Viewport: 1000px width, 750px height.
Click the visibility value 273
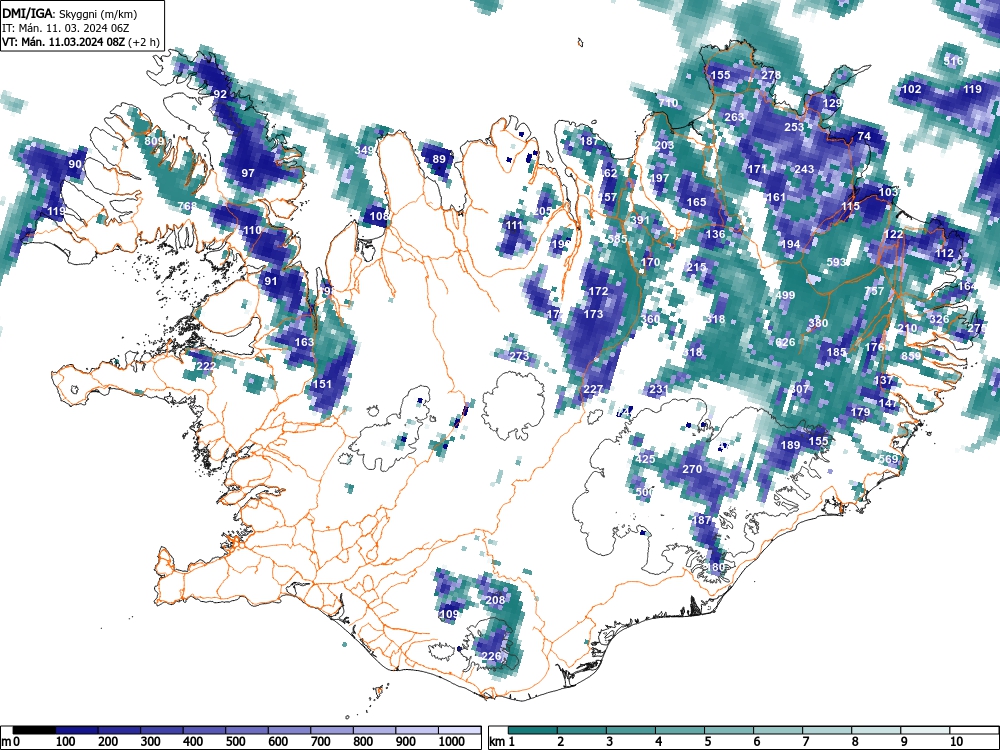tap(520, 356)
